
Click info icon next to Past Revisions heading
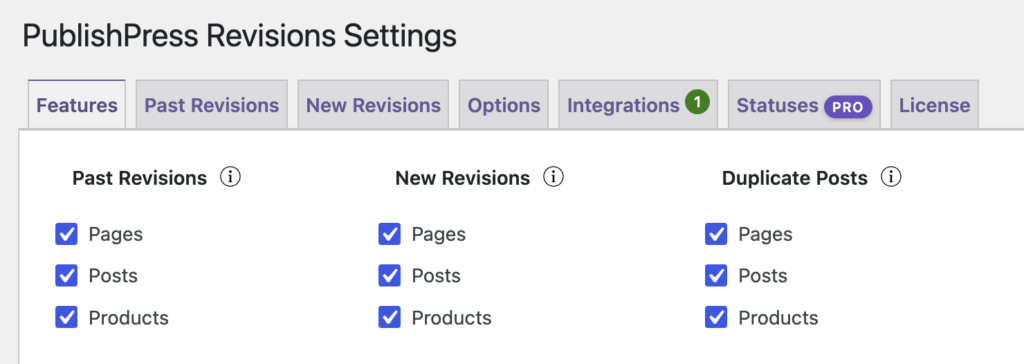(231, 177)
